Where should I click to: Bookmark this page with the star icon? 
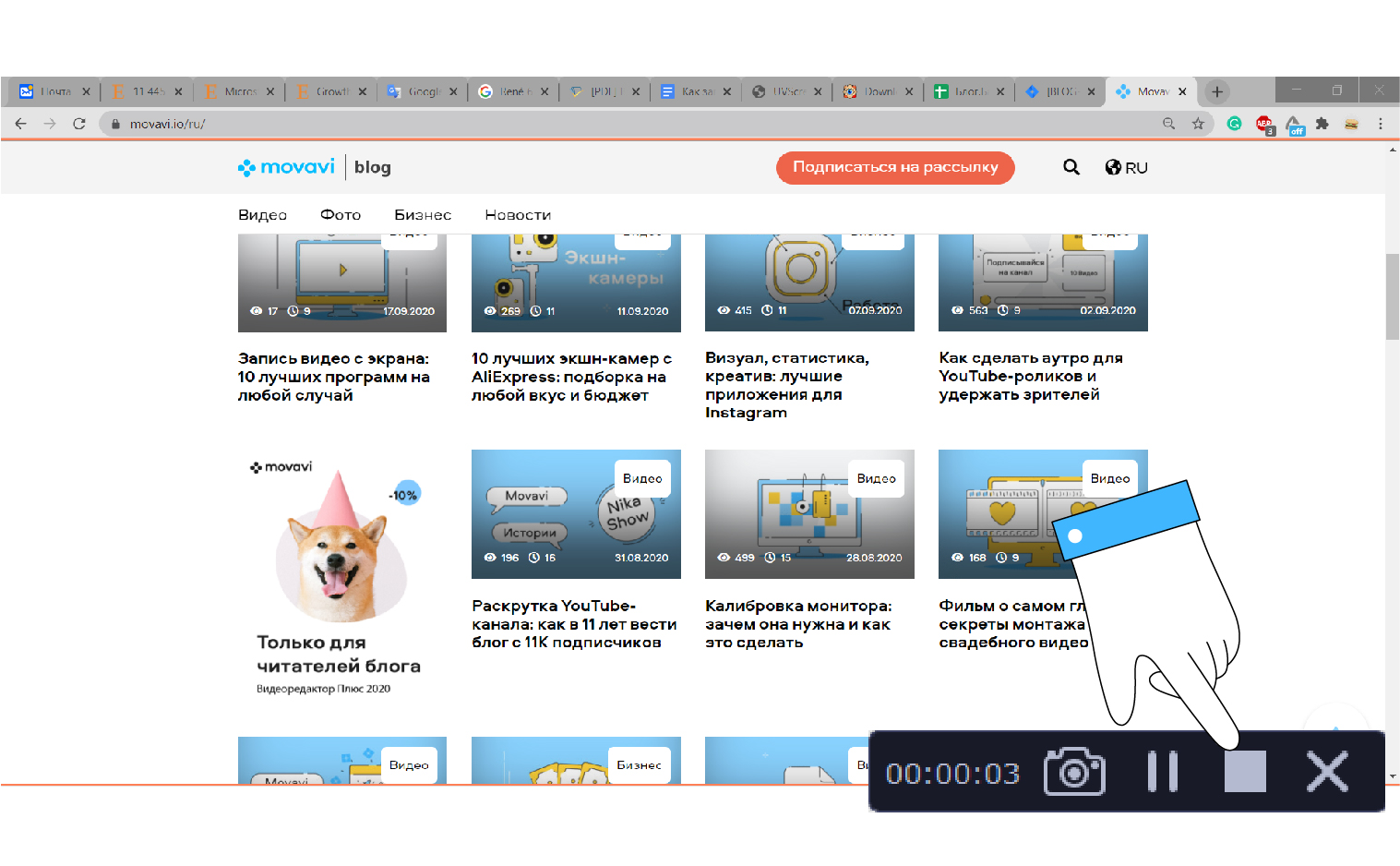[1198, 124]
